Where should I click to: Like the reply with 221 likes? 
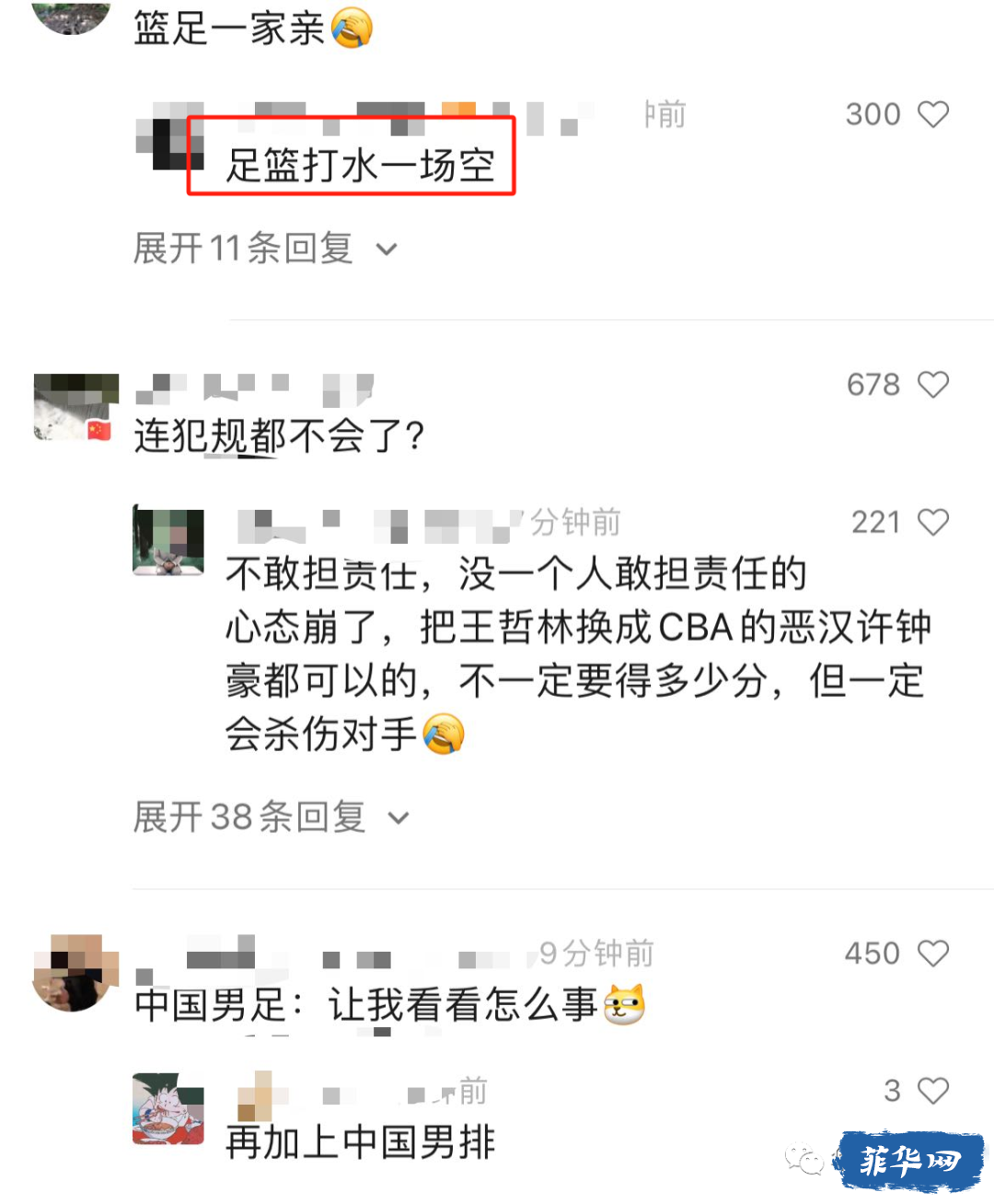(933, 522)
